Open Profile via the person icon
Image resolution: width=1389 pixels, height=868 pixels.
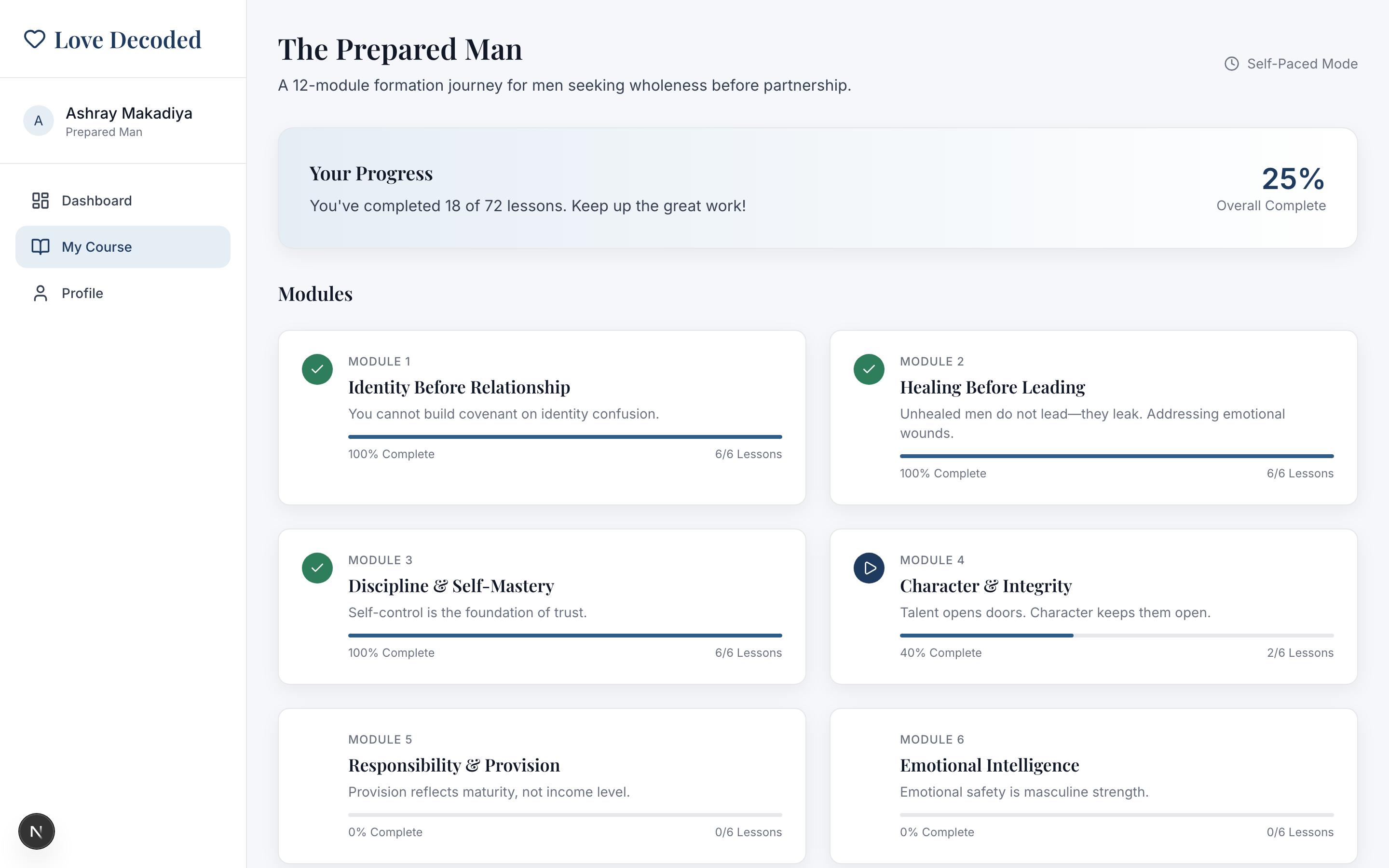[x=40, y=293]
